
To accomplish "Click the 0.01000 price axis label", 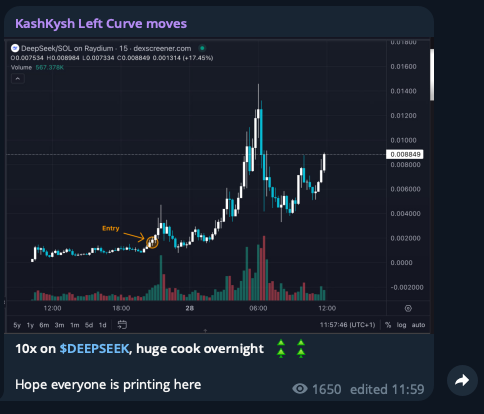I will click(x=403, y=140).
